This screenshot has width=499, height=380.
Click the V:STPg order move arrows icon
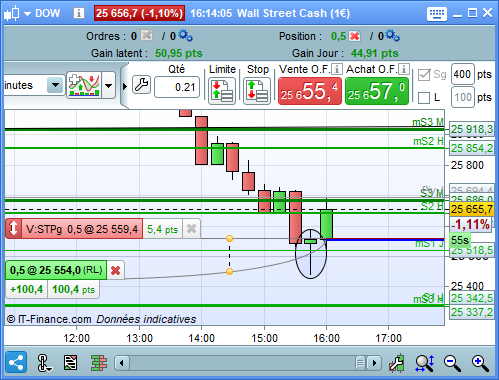point(13,229)
